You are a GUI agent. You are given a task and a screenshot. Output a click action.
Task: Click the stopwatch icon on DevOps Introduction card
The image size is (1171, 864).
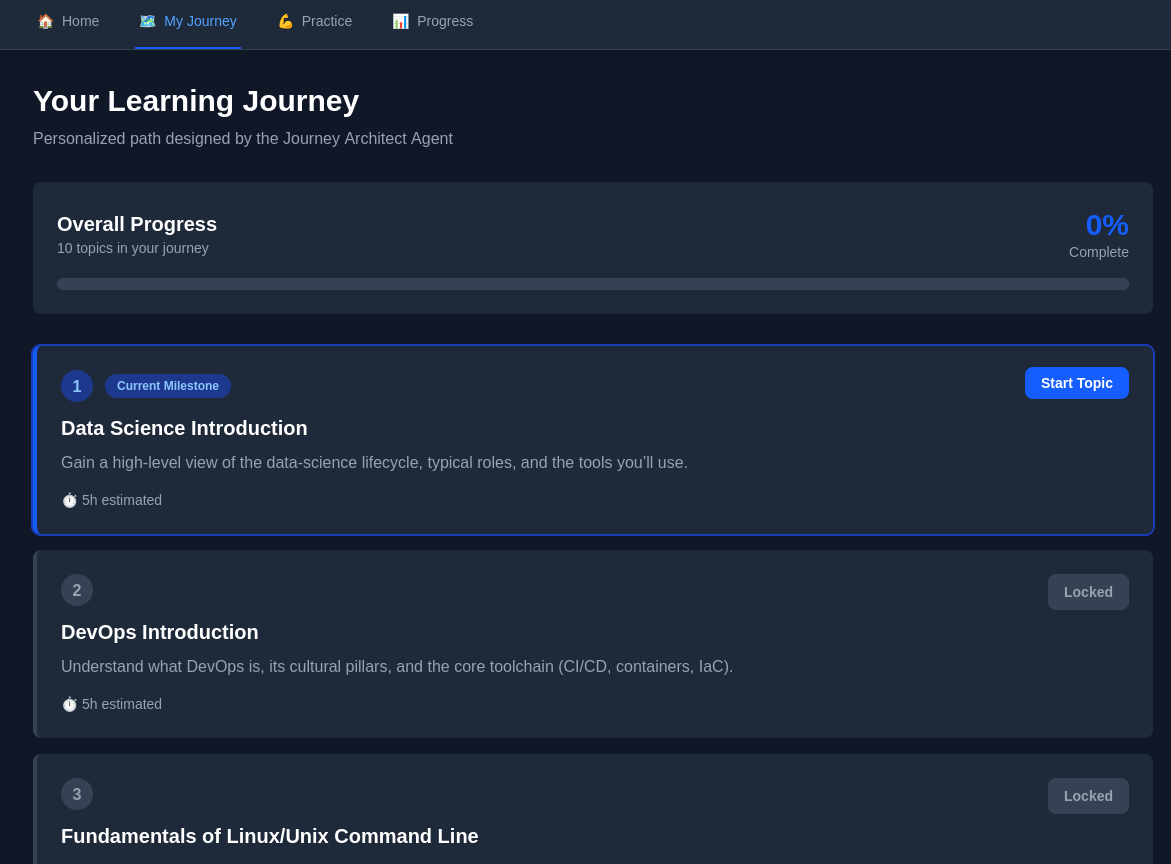(x=69, y=704)
